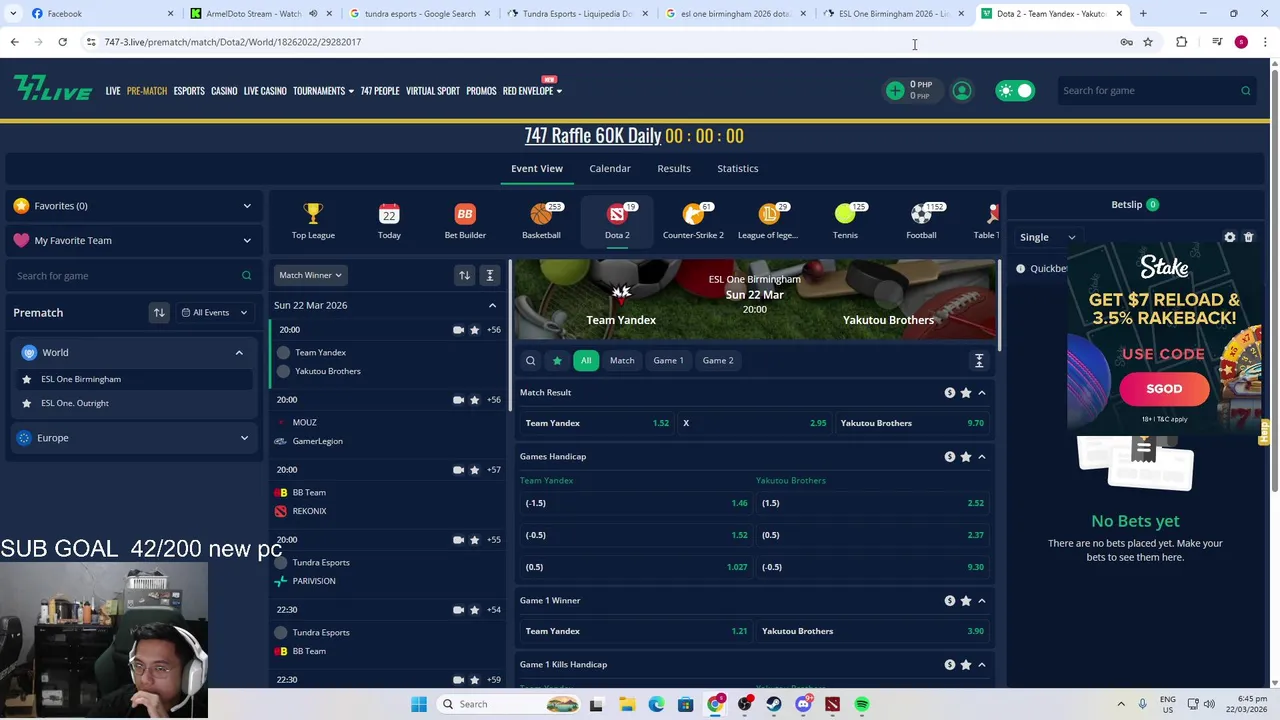
Task: Collapse the Match Result market
Action: pyautogui.click(x=981, y=393)
